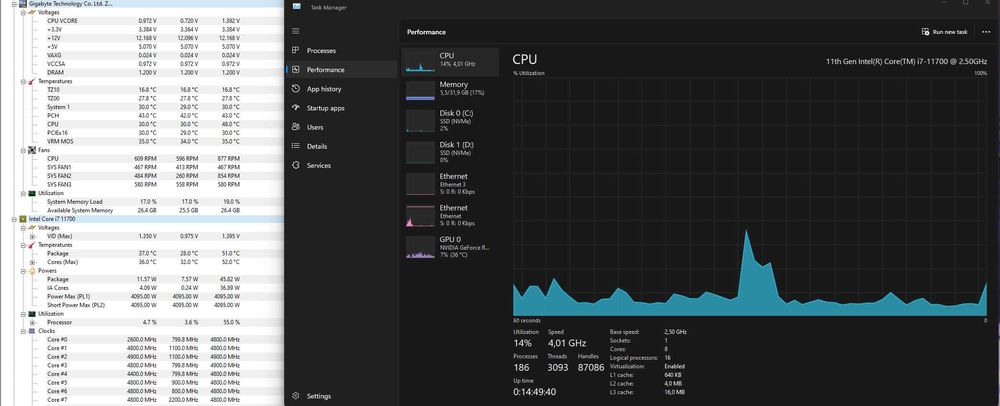The height and width of the screenshot is (406, 1000).
Task: Collapse the Temperatures group under Gigabyte Technology
Action: 23,81
